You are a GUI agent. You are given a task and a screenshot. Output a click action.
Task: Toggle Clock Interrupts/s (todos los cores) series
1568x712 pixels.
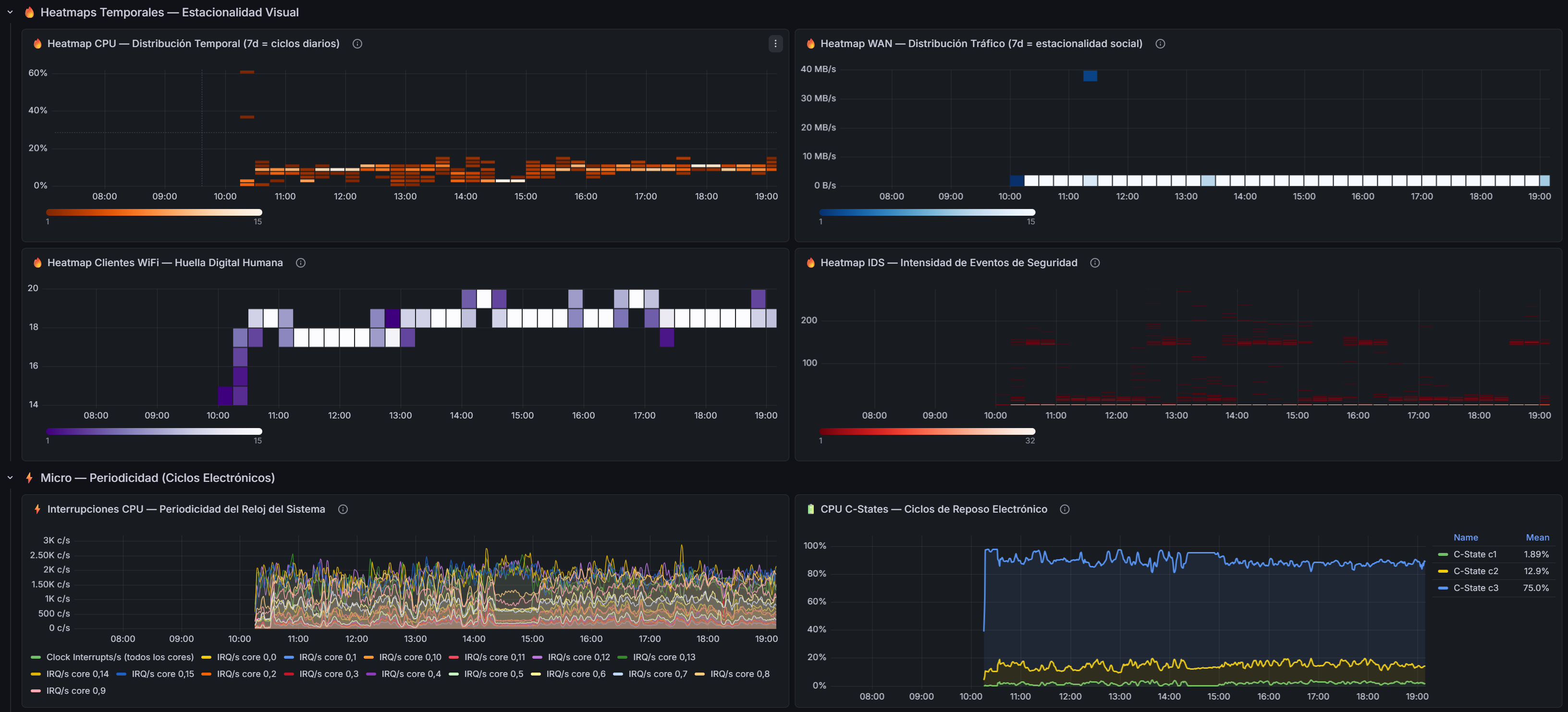[120, 657]
